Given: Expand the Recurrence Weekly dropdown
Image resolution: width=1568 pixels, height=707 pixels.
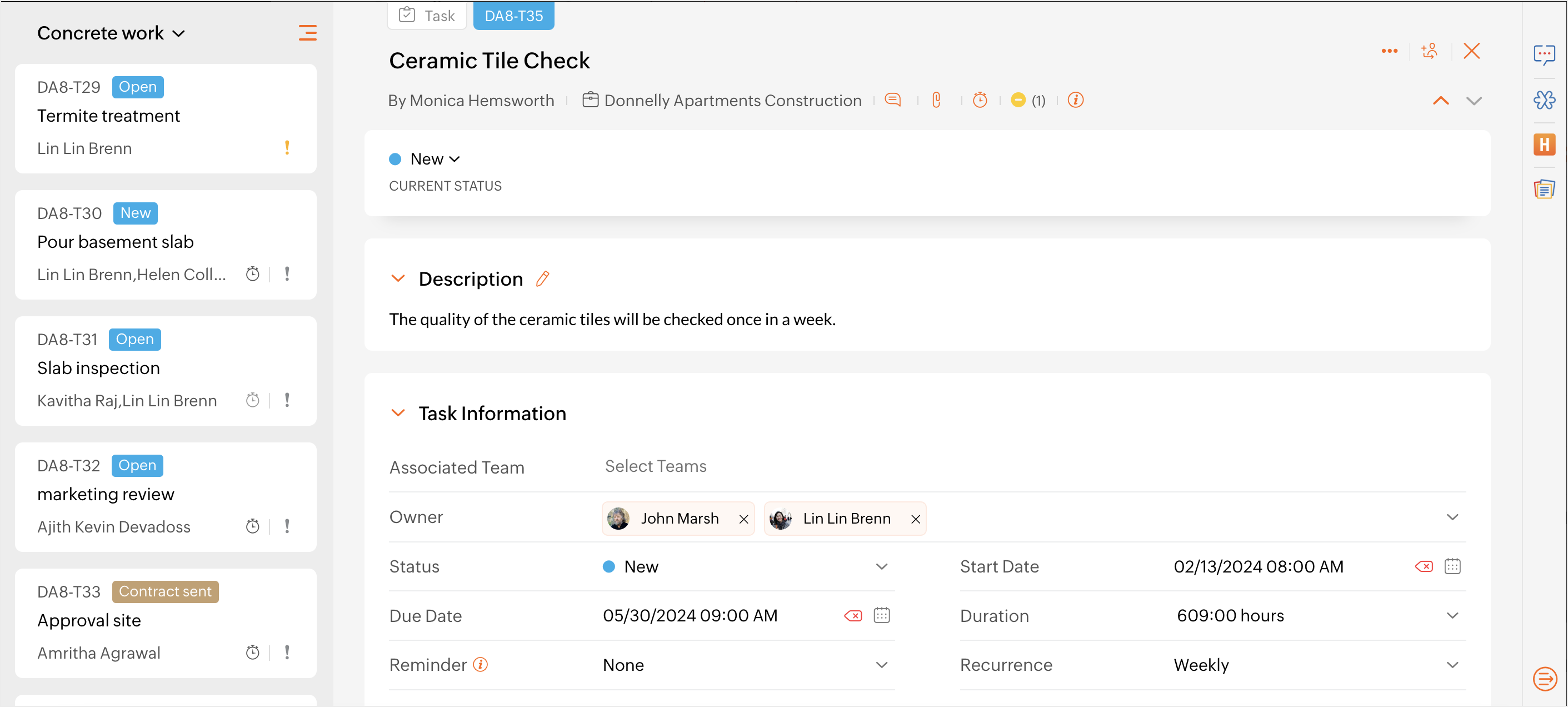Looking at the screenshot, I should coord(1452,665).
